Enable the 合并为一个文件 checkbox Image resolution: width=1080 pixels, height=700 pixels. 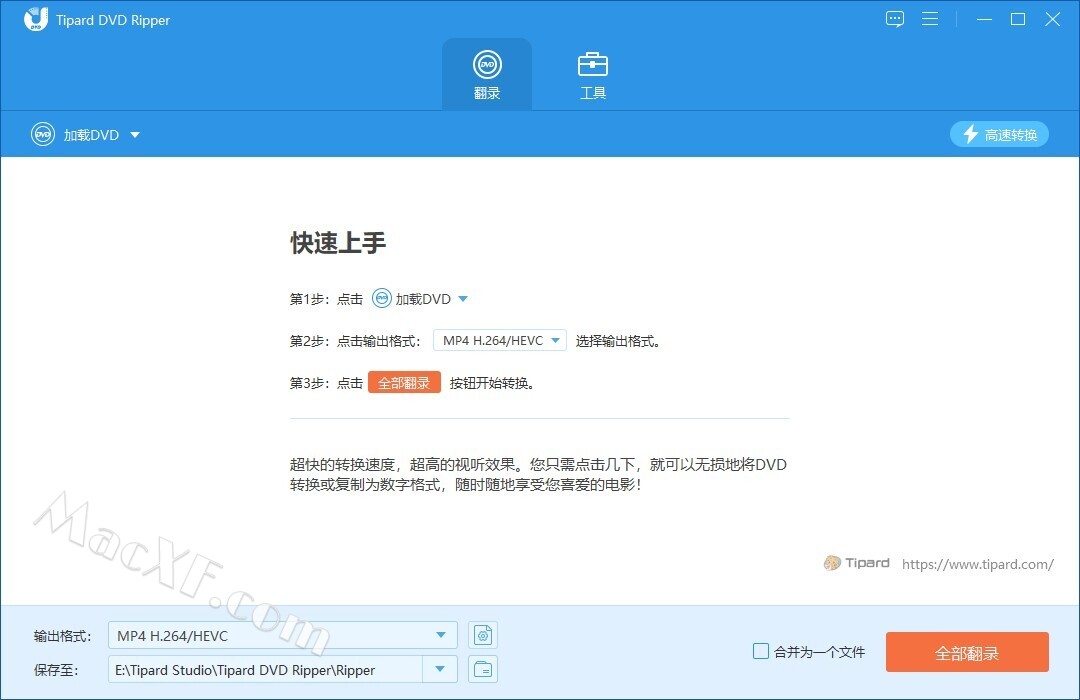pos(760,651)
